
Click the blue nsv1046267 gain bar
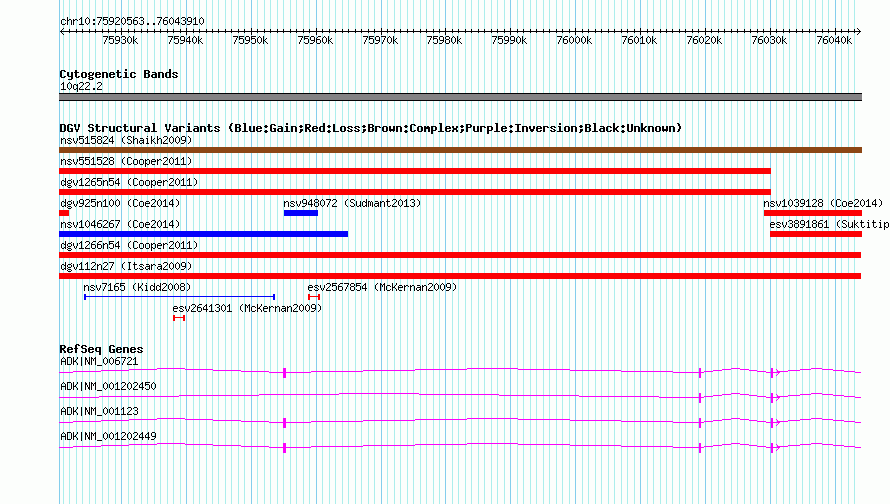point(203,234)
